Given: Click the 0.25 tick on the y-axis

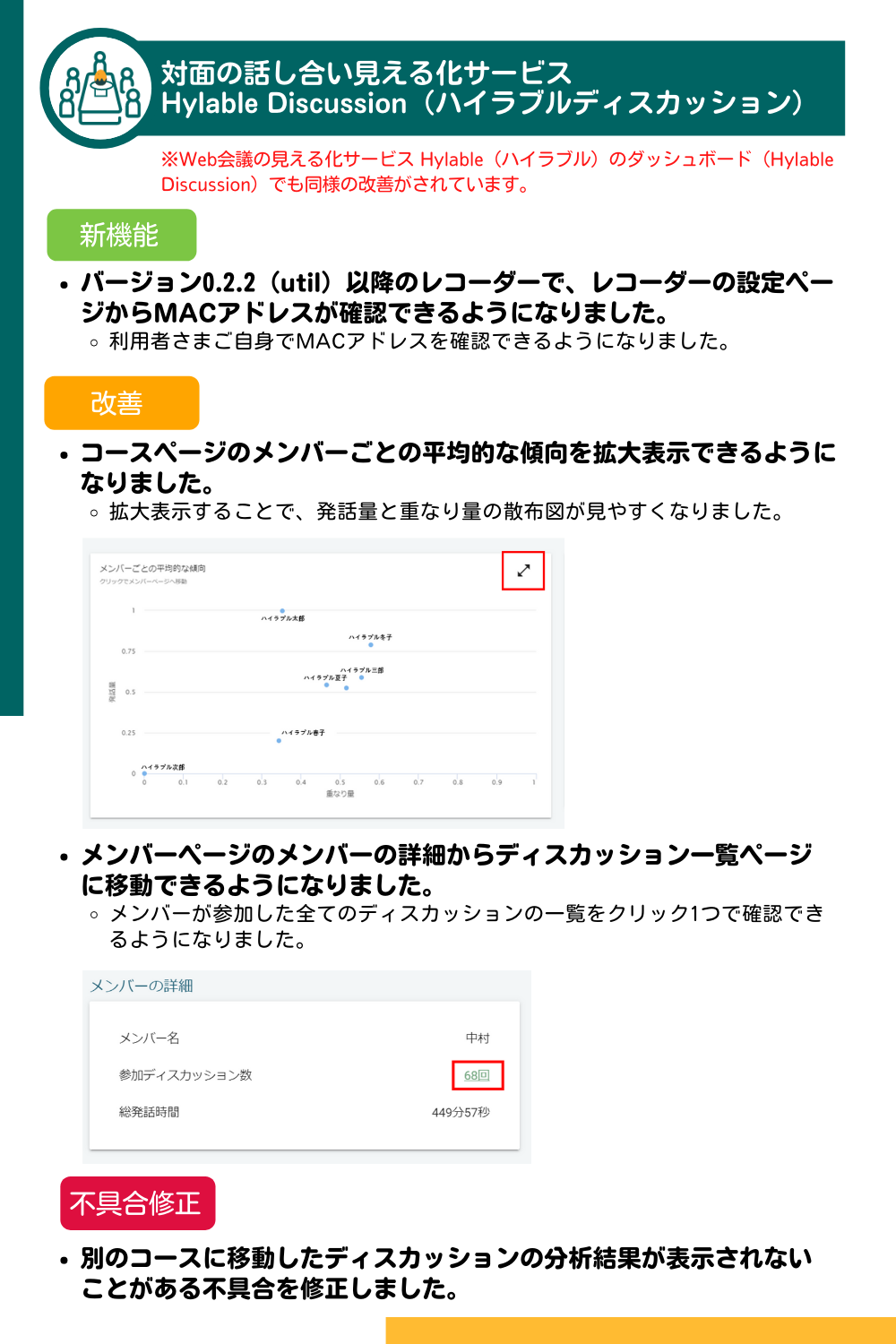Looking at the screenshot, I should coord(129,733).
